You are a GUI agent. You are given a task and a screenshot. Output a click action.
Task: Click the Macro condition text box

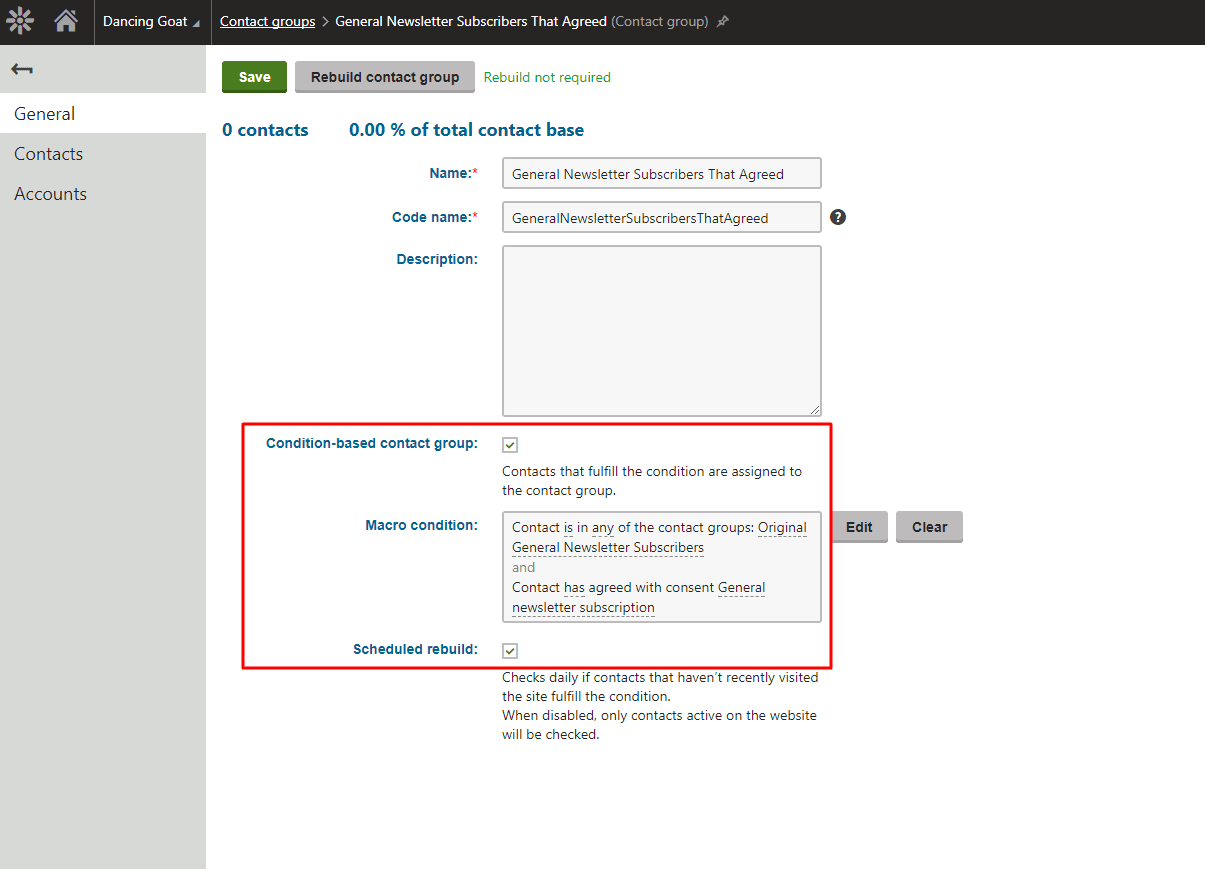661,567
